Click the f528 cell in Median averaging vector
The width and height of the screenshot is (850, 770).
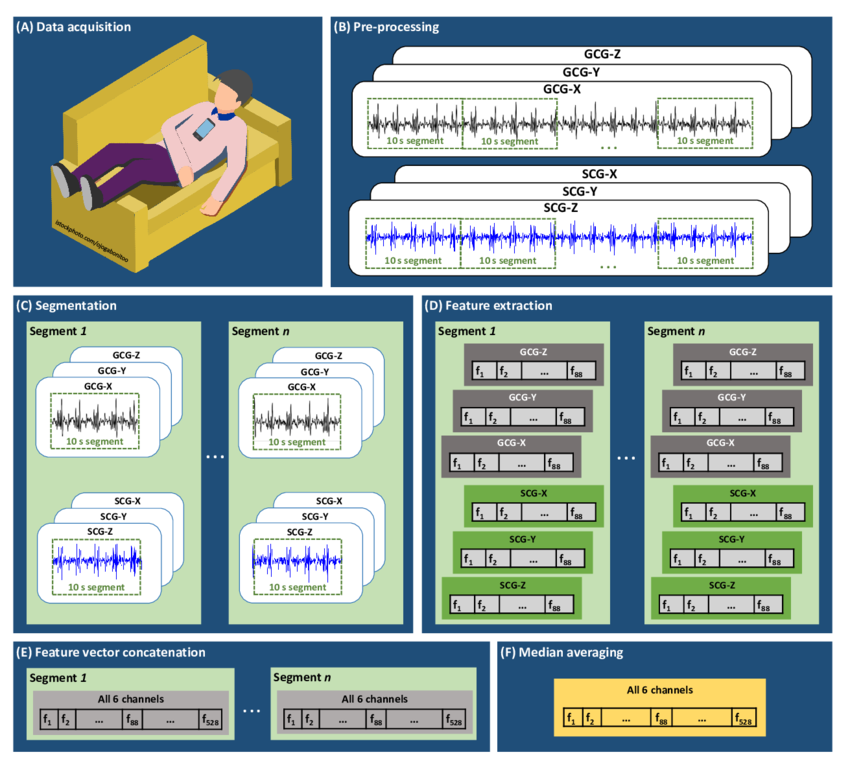tap(743, 718)
